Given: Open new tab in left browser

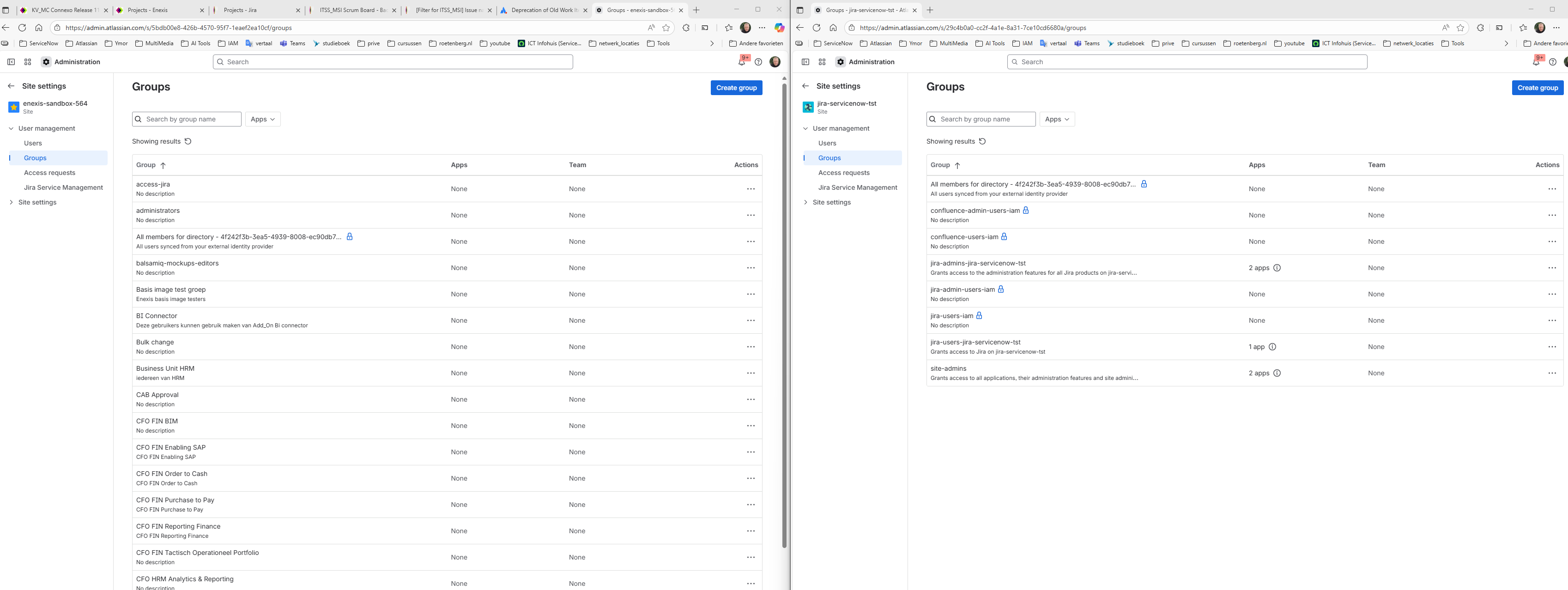Looking at the screenshot, I should [x=696, y=10].
